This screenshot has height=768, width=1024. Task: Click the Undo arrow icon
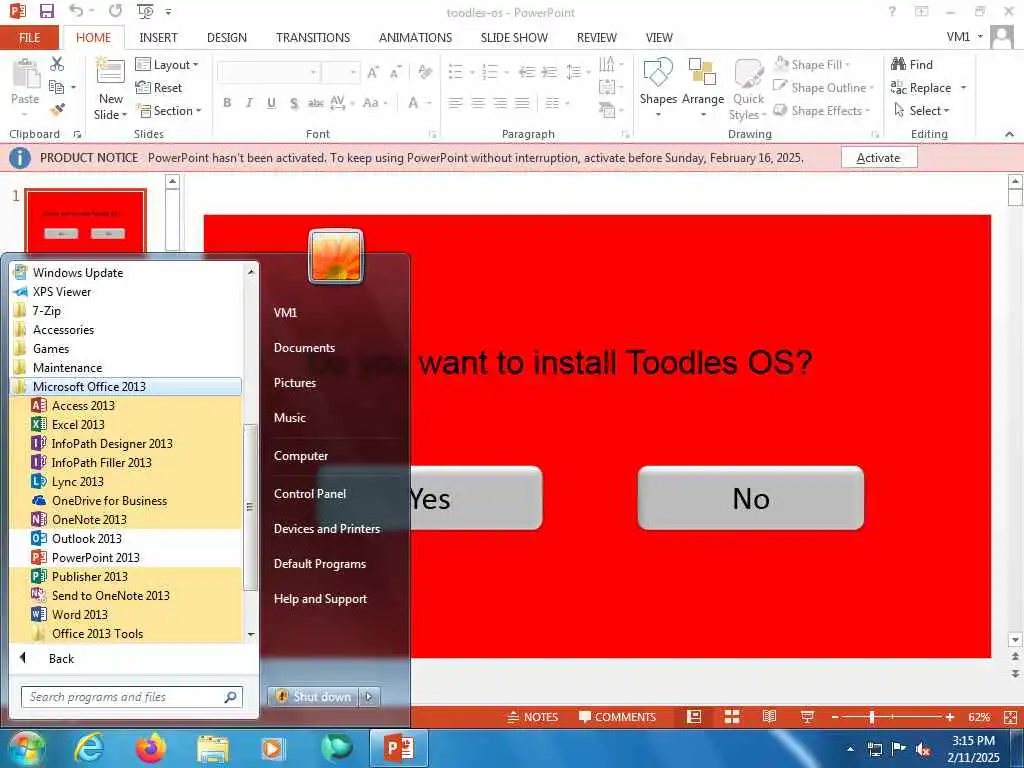[x=76, y=11]
